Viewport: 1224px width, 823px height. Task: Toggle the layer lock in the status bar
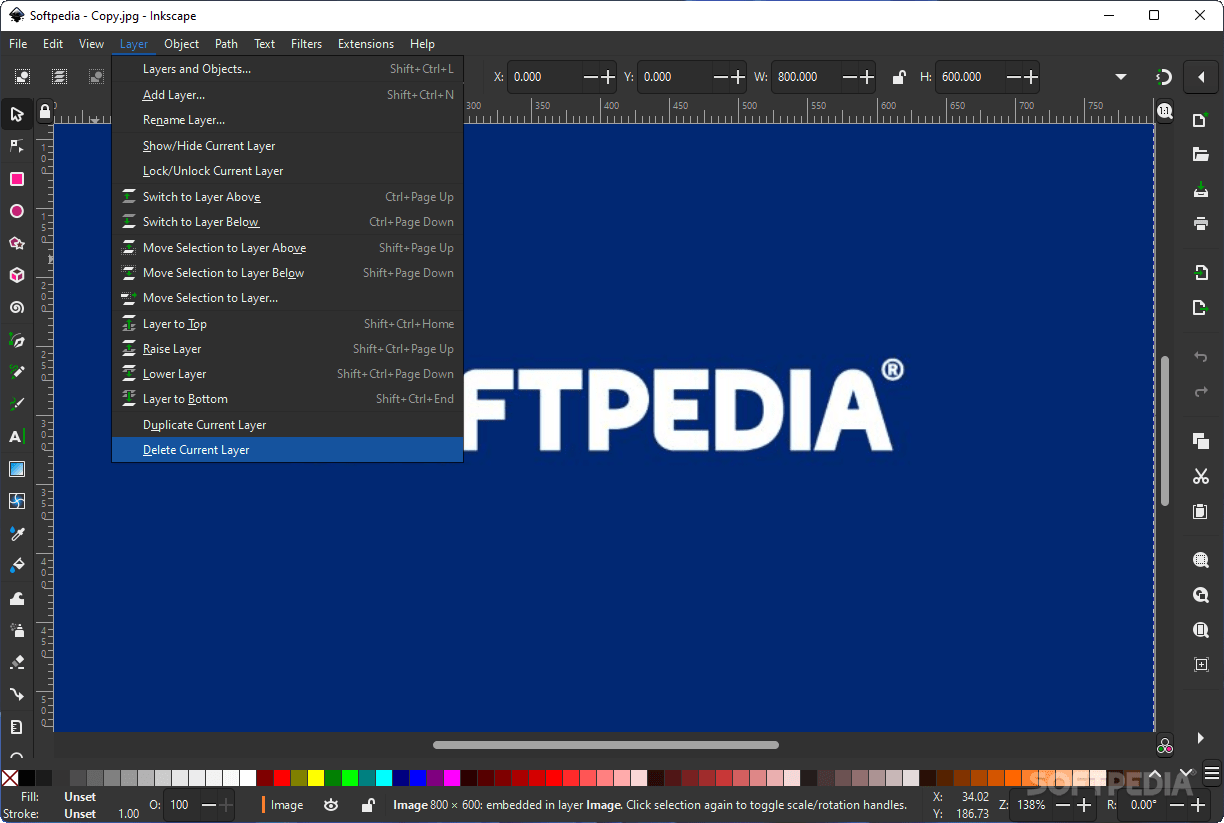367,805
